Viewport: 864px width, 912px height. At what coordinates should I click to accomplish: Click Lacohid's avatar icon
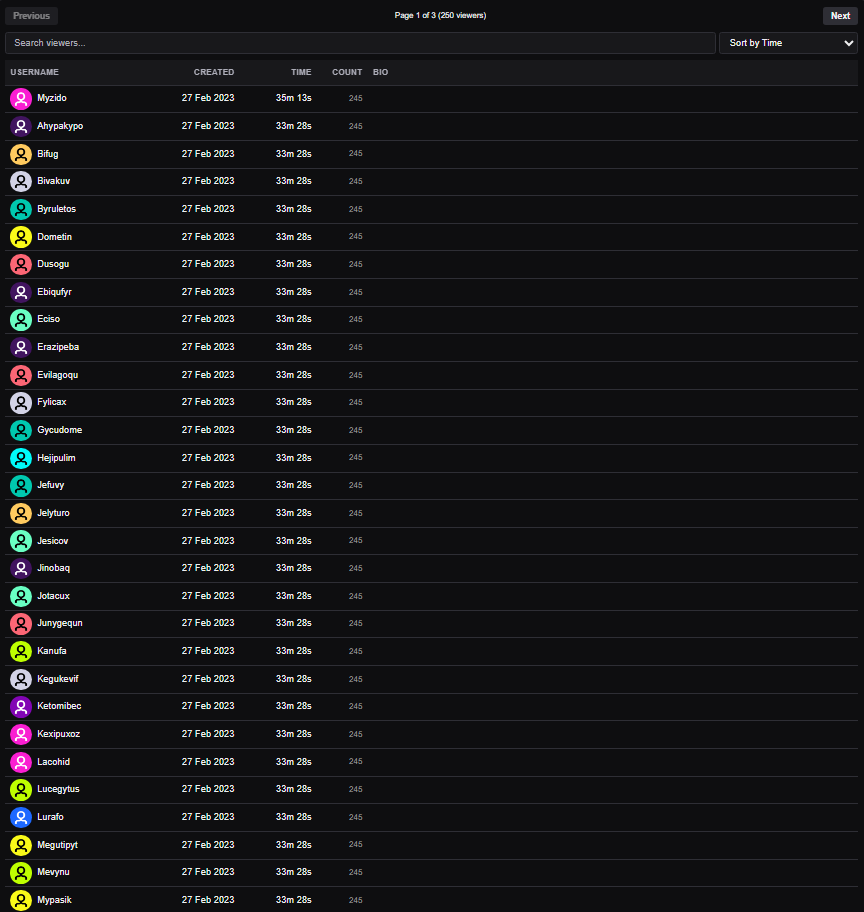pos(21,762)
